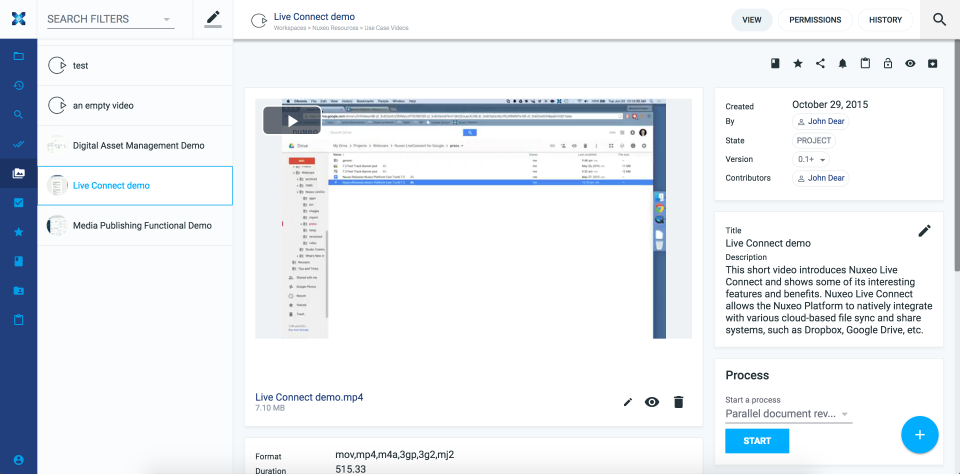Select Media Publishing Functional Demo result
This screenshot has width=960, height=474.
point(135,225)
